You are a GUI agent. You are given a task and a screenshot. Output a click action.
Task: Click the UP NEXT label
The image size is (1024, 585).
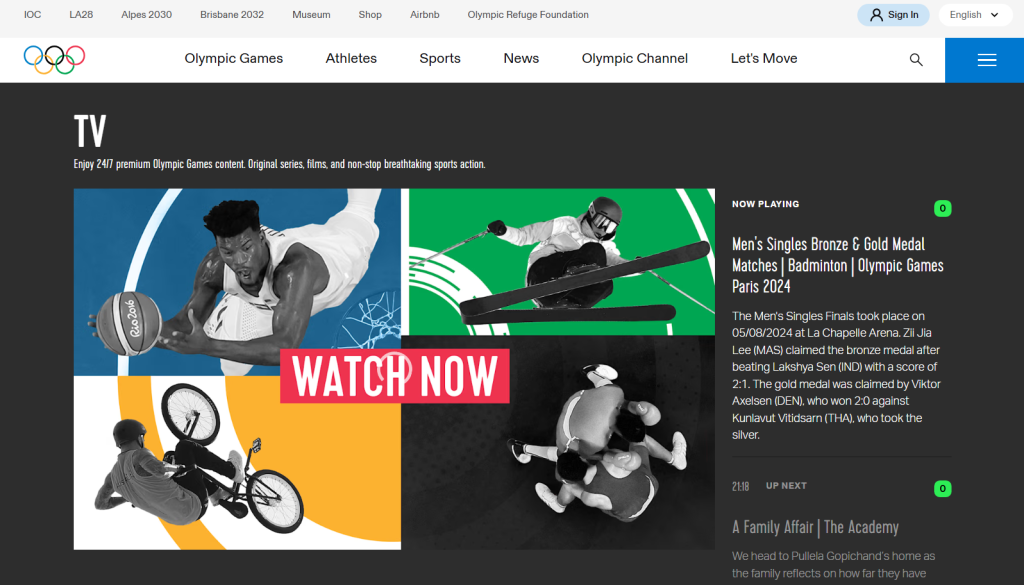coord(786,486)
